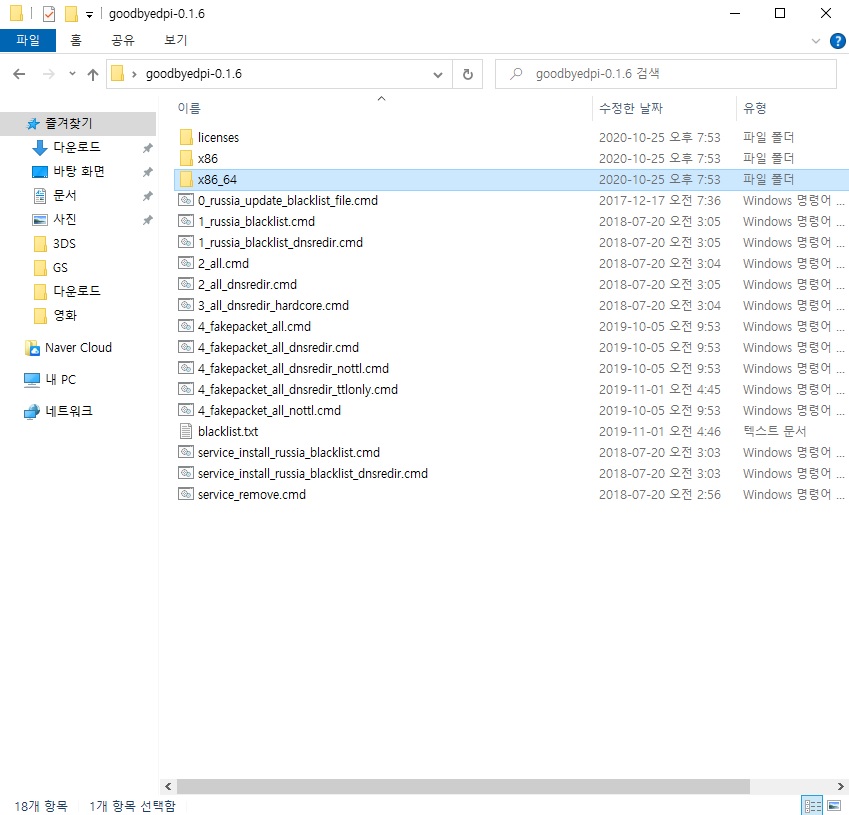
Task: Click the pin icon beside 바탕 화면
Action: tap(147, 172)
